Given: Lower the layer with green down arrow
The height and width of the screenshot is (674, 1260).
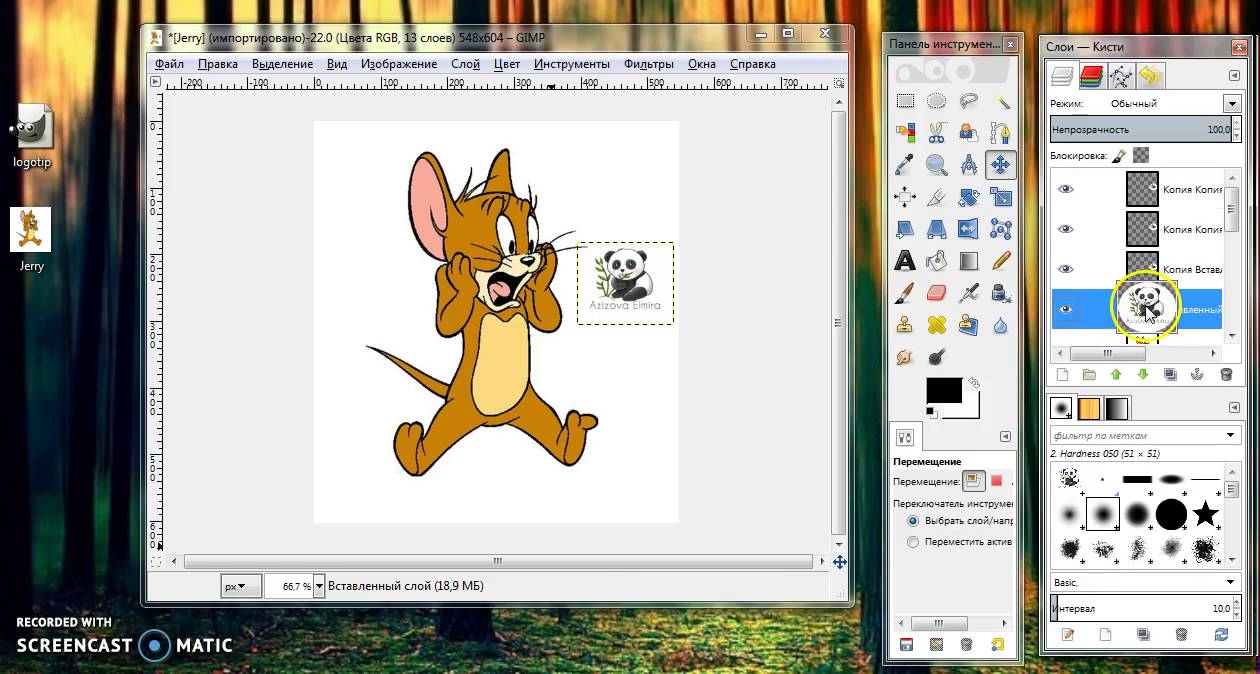Looking at the screenshot, I should (1143, 375).
